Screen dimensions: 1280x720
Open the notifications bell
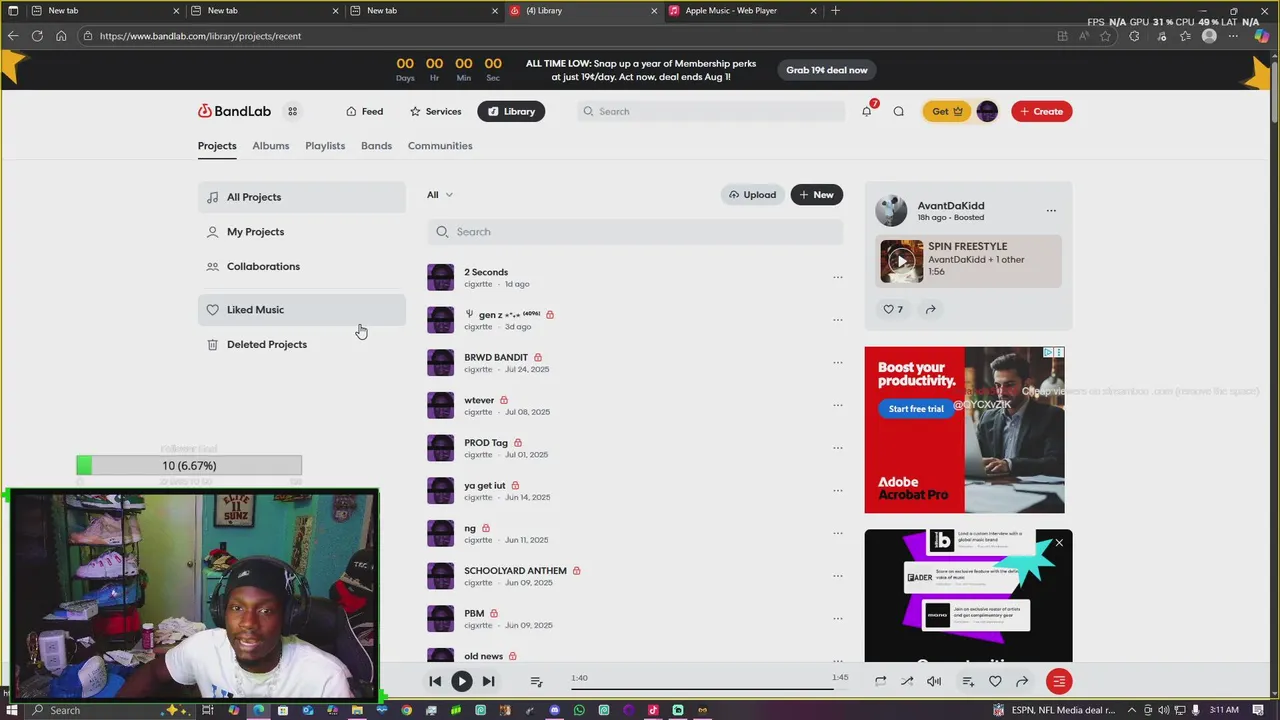click(x=867, y=111)
